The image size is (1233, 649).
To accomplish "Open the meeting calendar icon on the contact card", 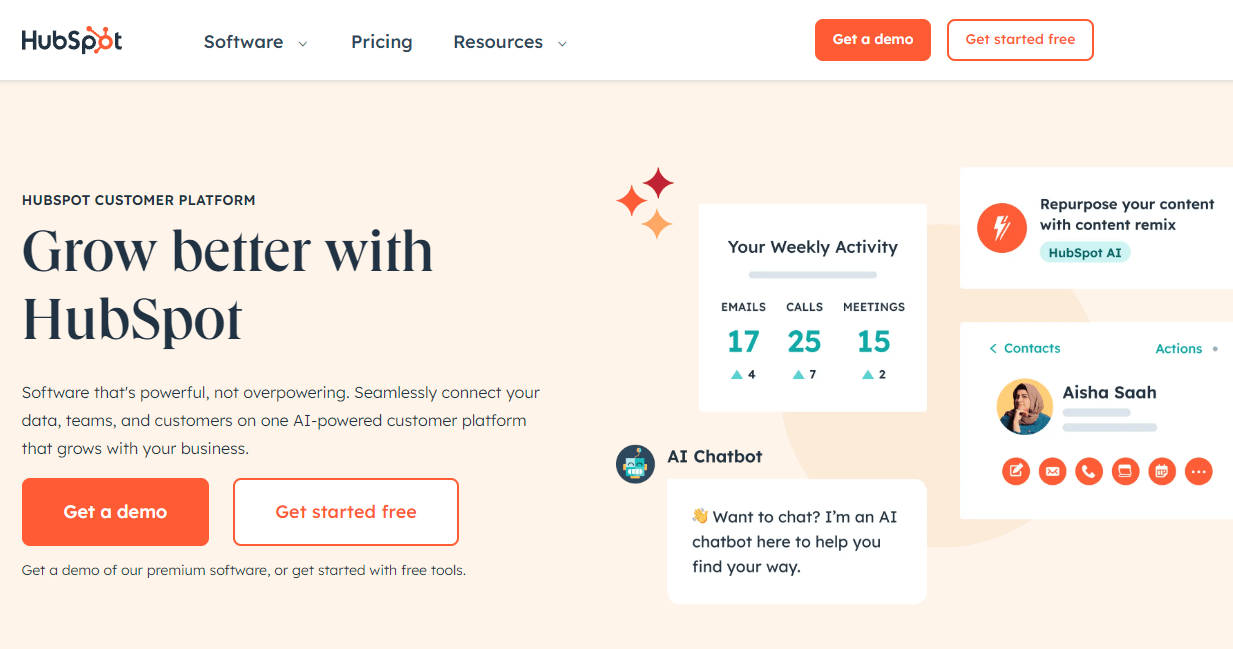I will pos(1162,471).
